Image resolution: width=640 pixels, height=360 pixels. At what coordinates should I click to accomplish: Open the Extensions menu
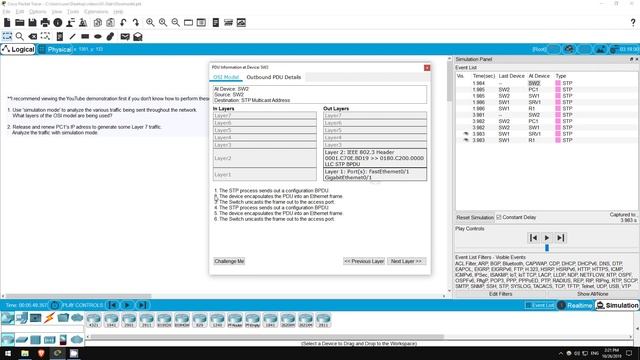[96, 11]
